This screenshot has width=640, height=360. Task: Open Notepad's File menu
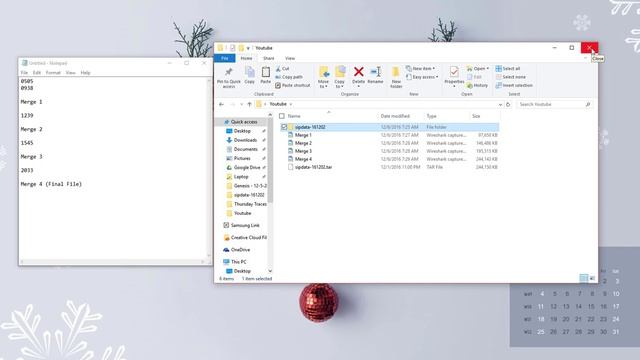click(x=24, y=73)
